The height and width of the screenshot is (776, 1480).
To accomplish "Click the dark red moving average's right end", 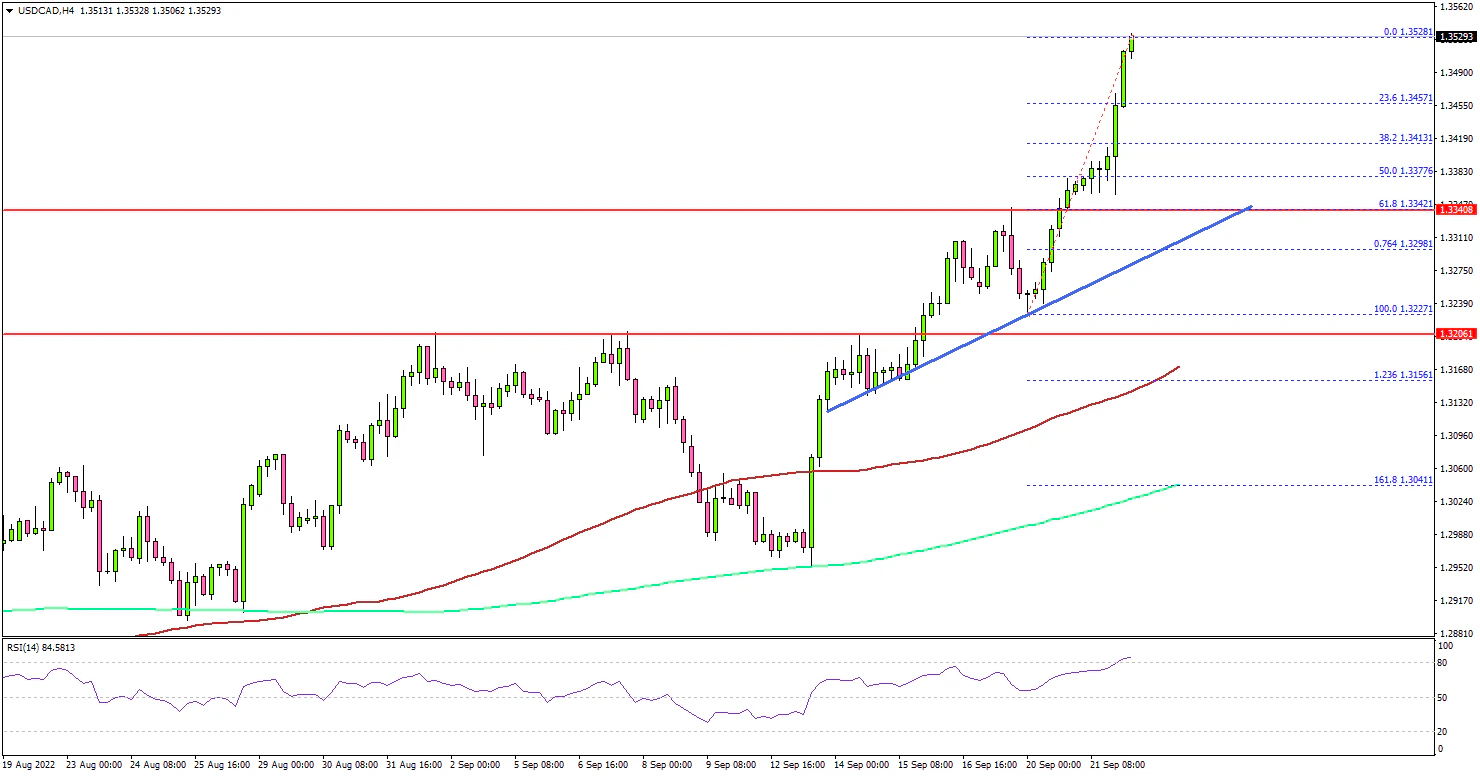I will (x=1178, y=367).
